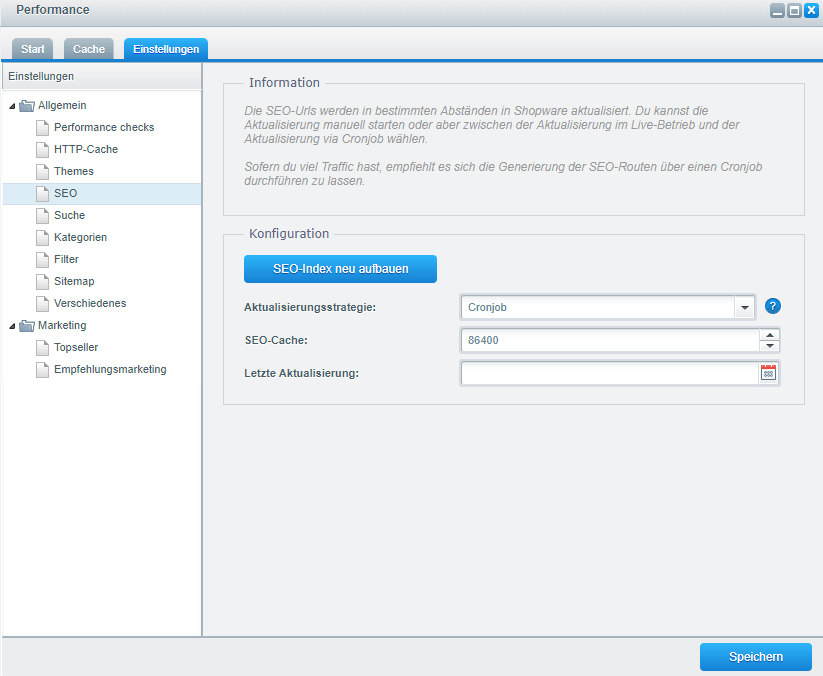The width and height of the screenshot is (823, 676).
Task: Increase SEO-Cache value with up spinner
Action: (769, 334)
